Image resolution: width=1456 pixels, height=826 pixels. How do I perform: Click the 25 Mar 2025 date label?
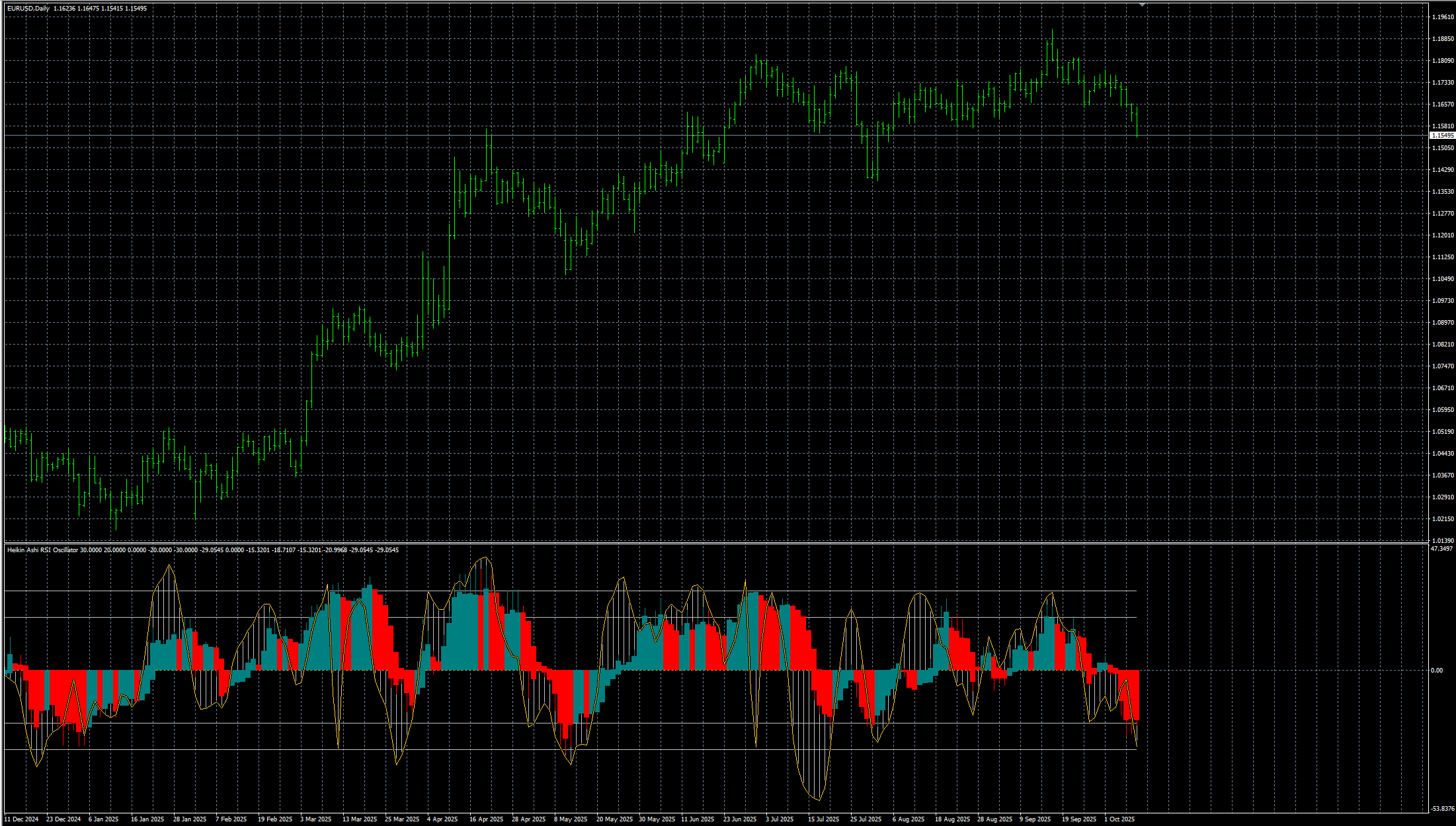coord(402,819)
